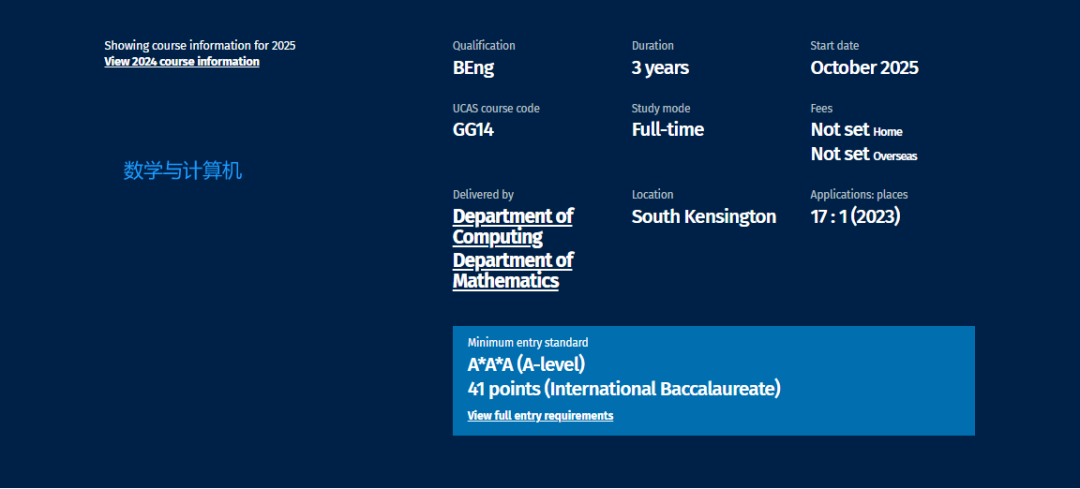
Task: Click the GG14 UCAS course code
Action: click(473, 130)
